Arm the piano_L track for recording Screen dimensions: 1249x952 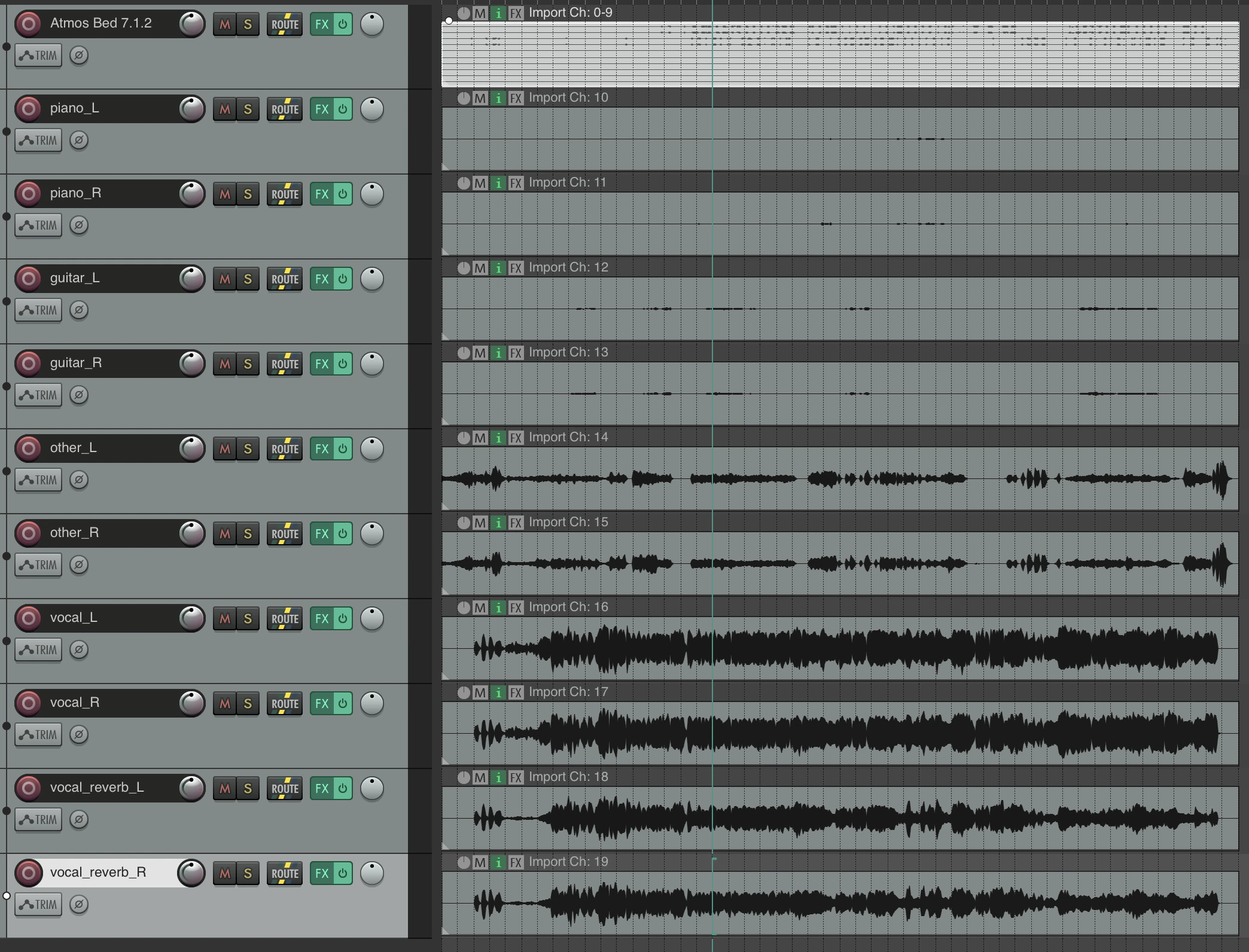click(x=28, y=108)
